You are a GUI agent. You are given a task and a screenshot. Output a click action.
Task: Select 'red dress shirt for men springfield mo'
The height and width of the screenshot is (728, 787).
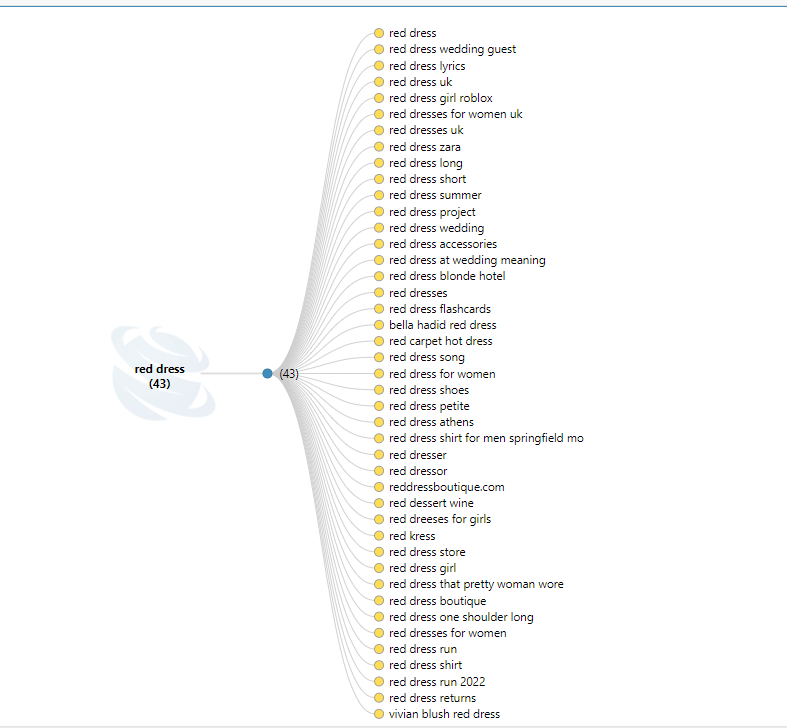click(x=486, y=438)
